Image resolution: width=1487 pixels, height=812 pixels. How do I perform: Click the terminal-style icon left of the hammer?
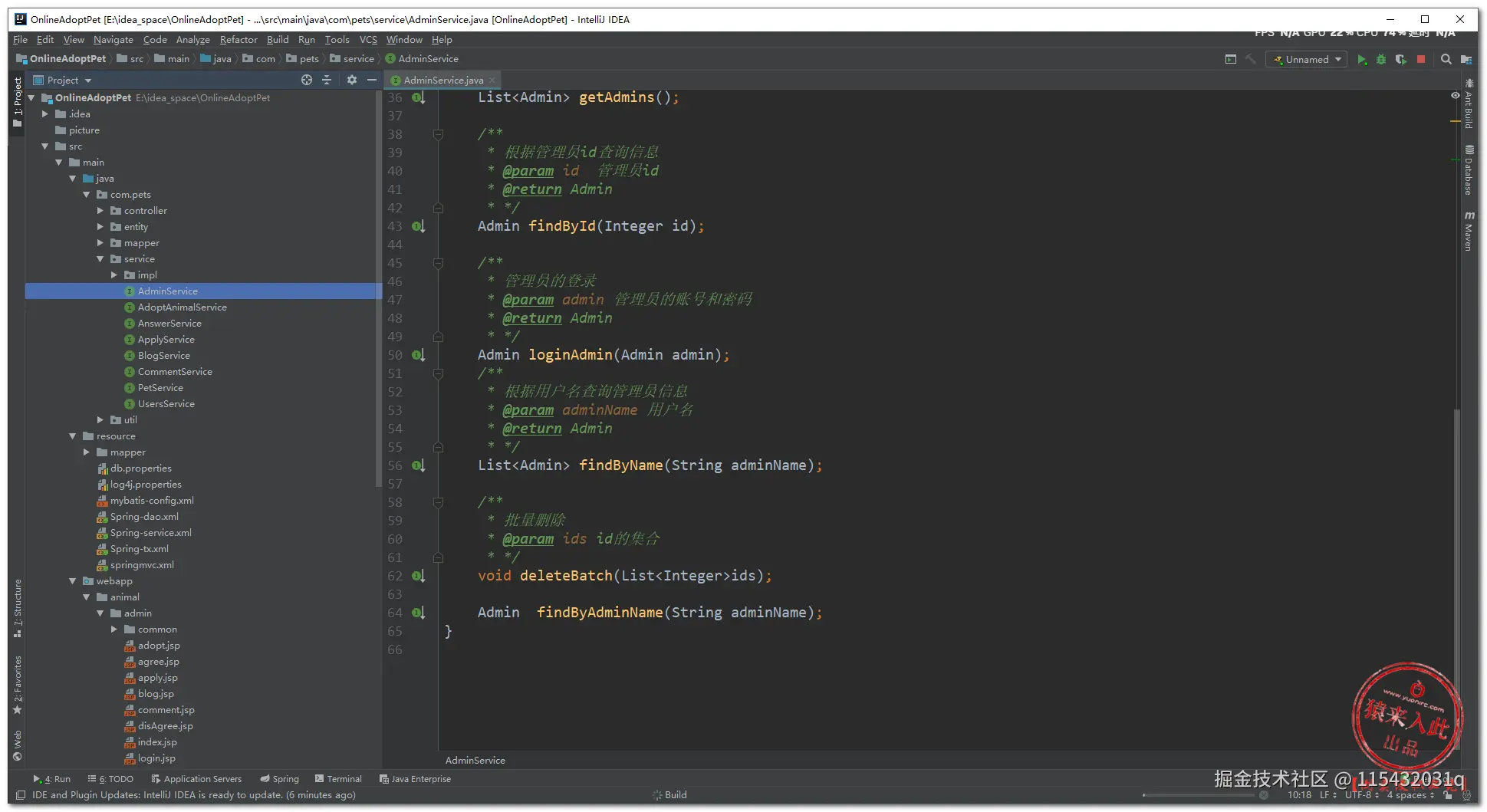[1231, 59]
